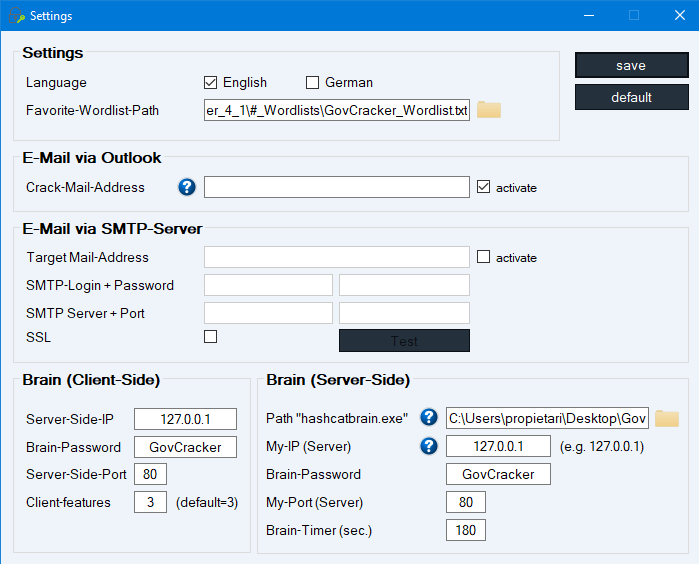Show help for My-IP (Server)
699x564 pixels.
click(x=429, y=446)
